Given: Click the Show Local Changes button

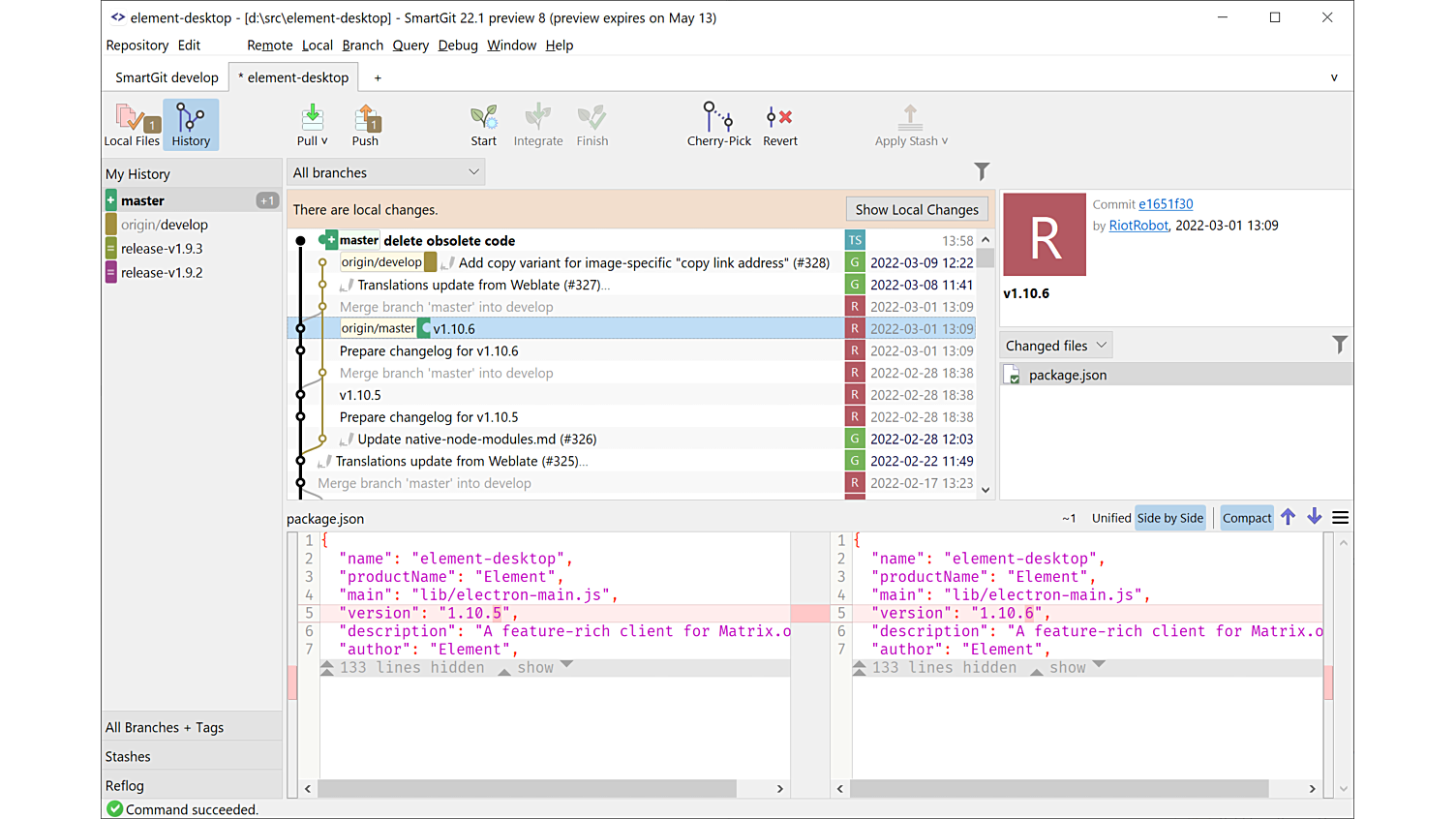Looking at the screenshot, I should tap(916, 209).
